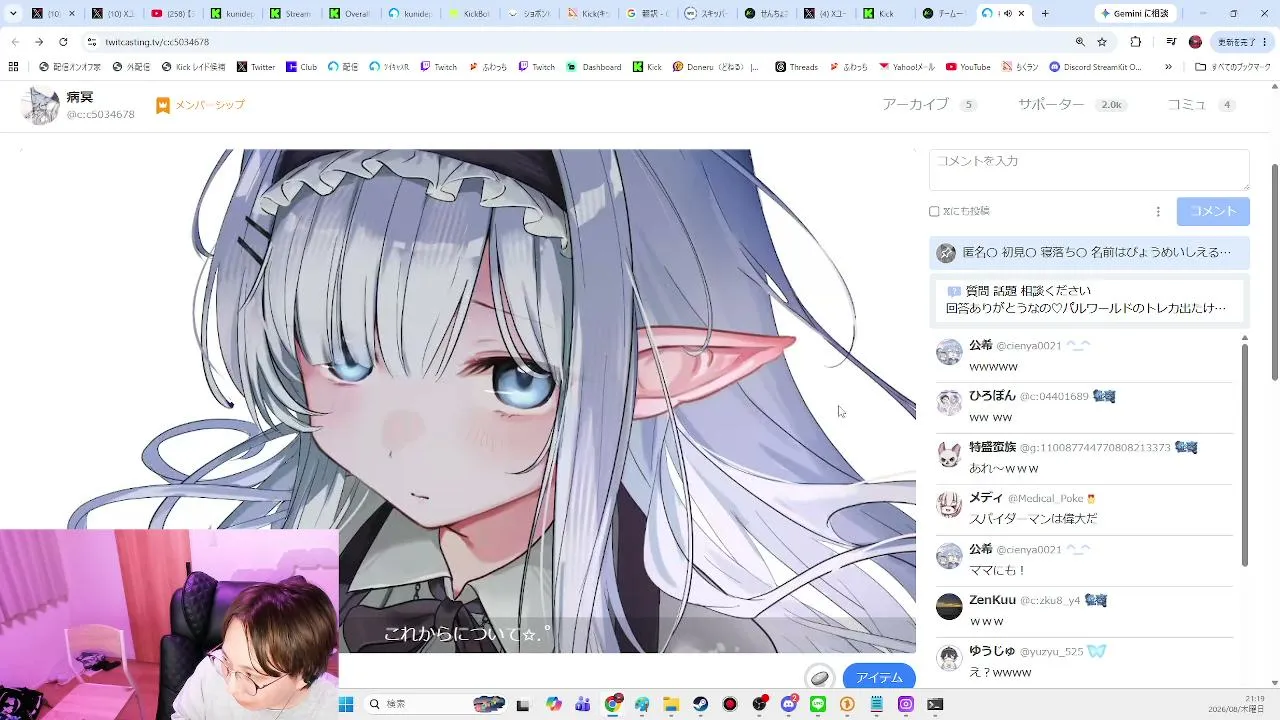This screenshot has width=1280, height=720.
Task: Click the page's vertical scrollbar
Action: pyautogui.click(x=1274, y=270)
